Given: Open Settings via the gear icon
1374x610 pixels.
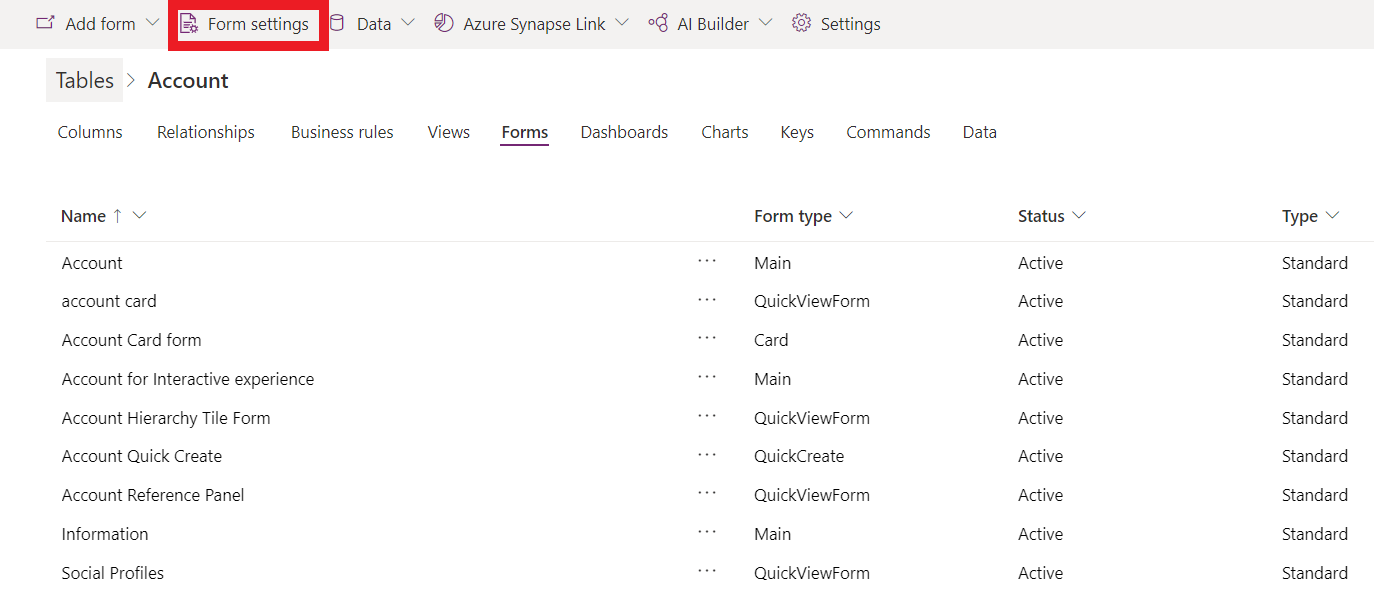Looking at the screenshot, I should [801, 23].
